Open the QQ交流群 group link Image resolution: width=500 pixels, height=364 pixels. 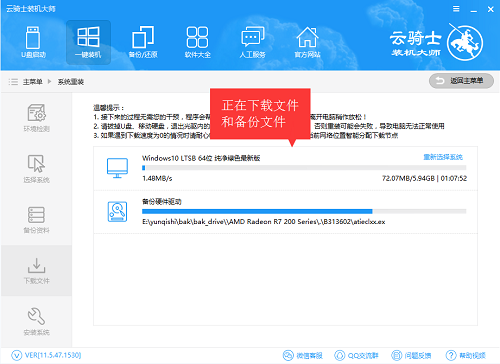pyautogui.click(x=356, y=356)
